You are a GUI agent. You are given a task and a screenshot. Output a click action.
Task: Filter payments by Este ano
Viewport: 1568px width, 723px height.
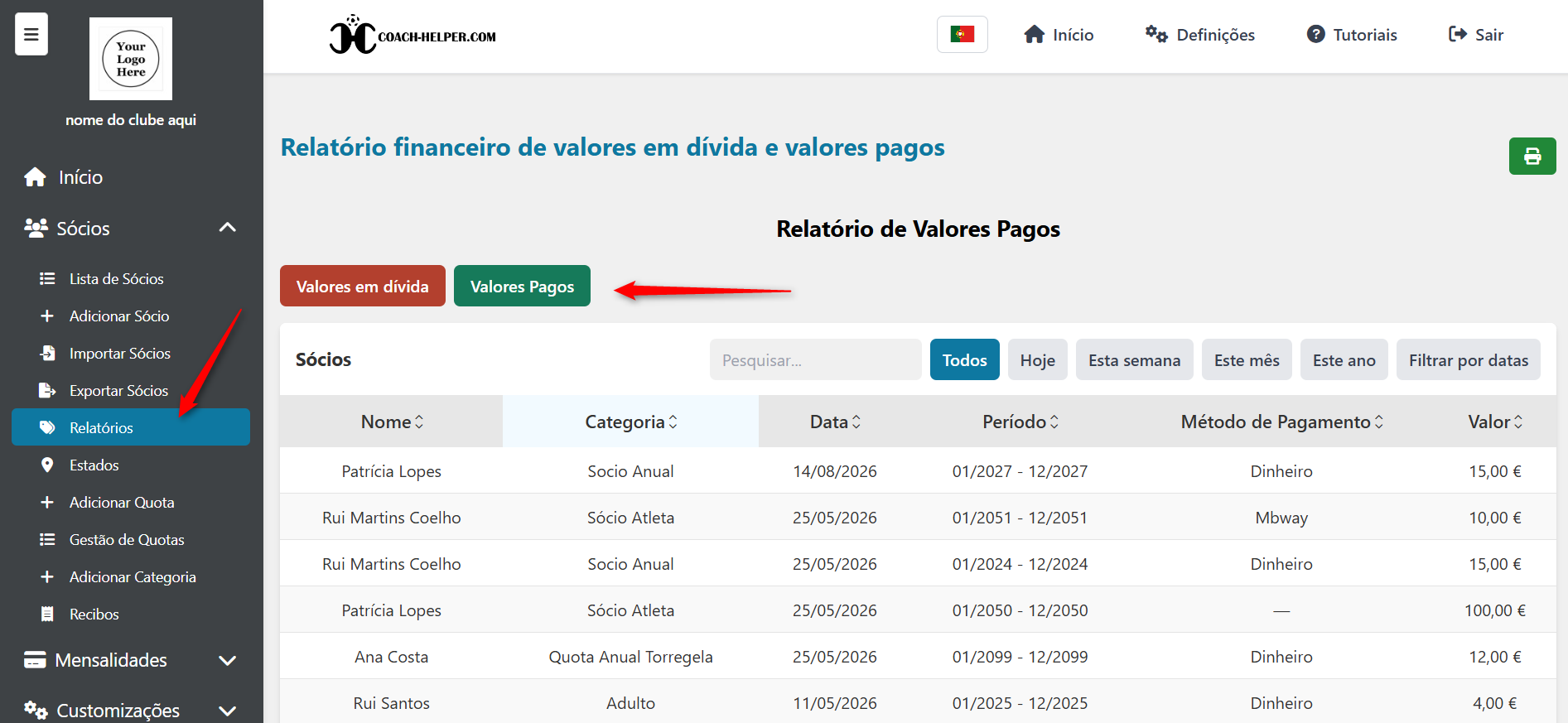click(1344, 359)
